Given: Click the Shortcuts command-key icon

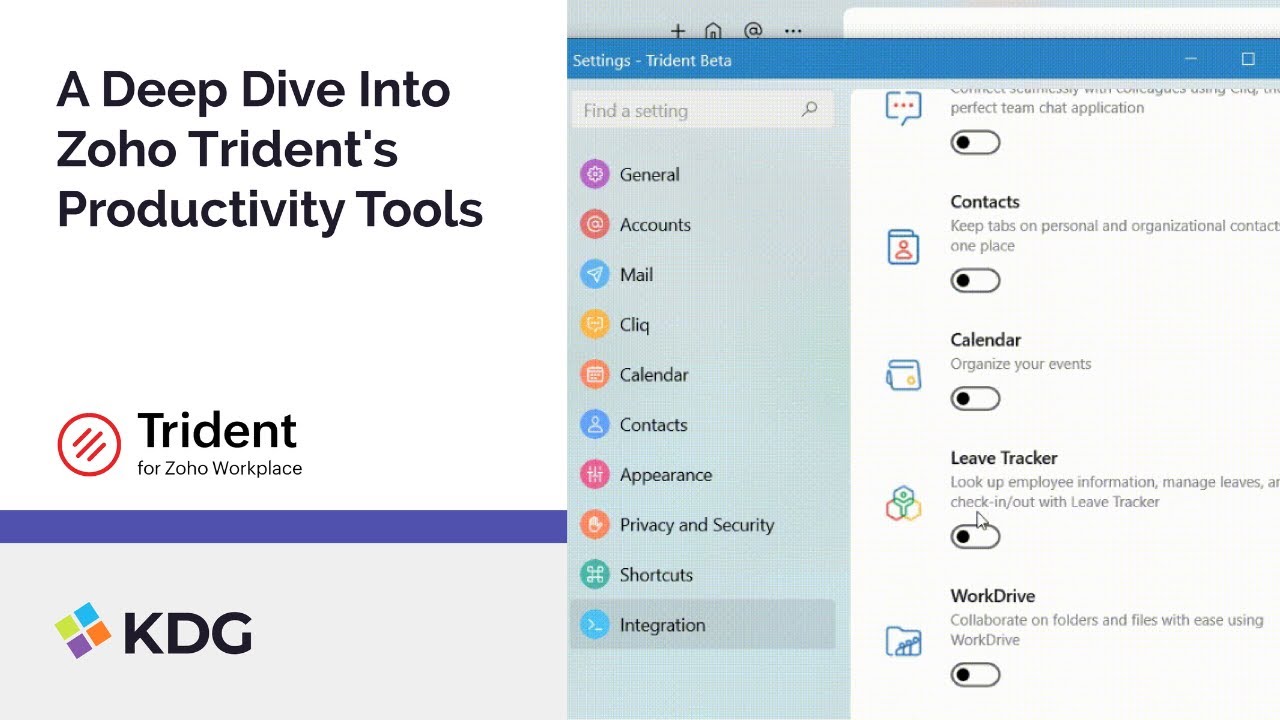Looking at the screenshot, I should [595, 574].
